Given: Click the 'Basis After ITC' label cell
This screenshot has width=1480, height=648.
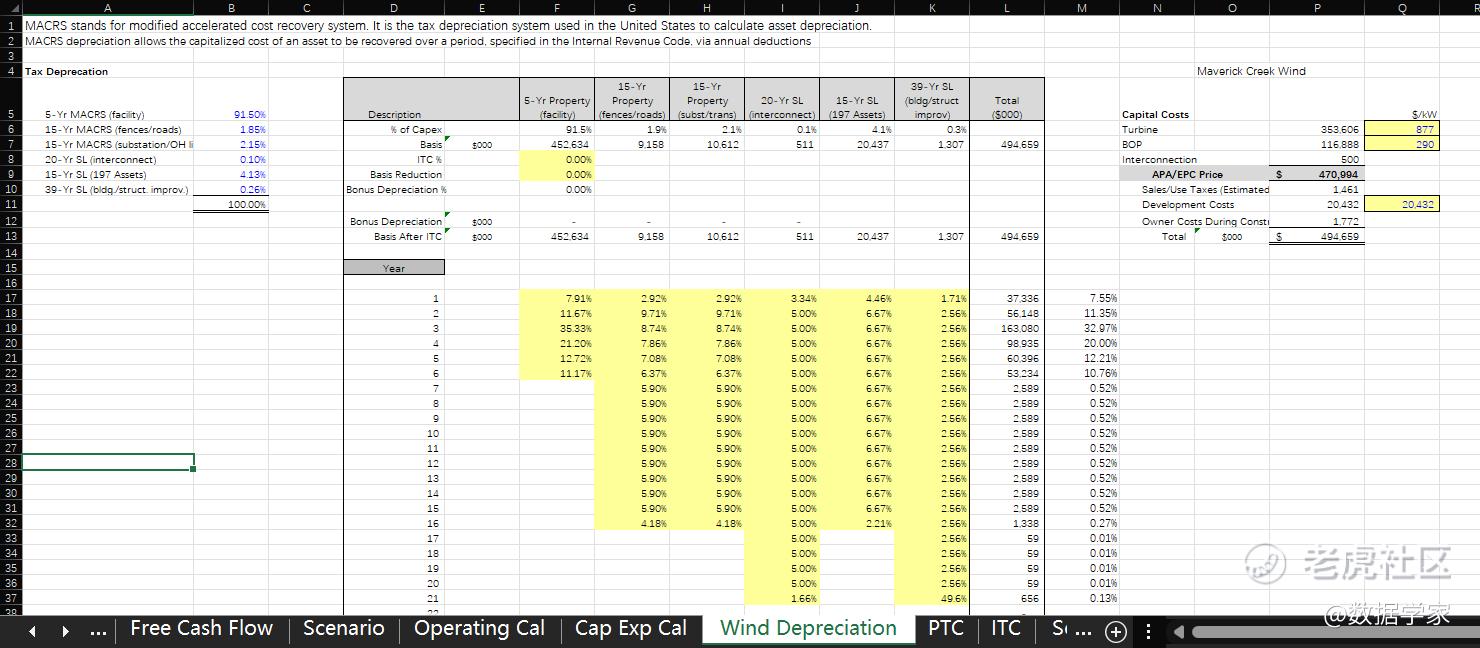Looking at the screenshot, I should [x=394, y=236].
